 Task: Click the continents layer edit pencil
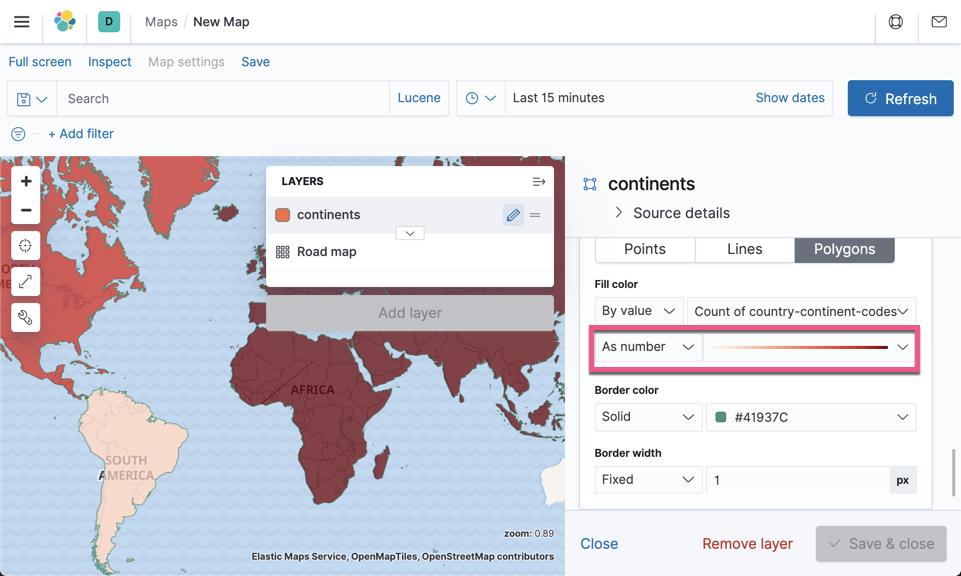pyautogui.click(x=513, y=215)
